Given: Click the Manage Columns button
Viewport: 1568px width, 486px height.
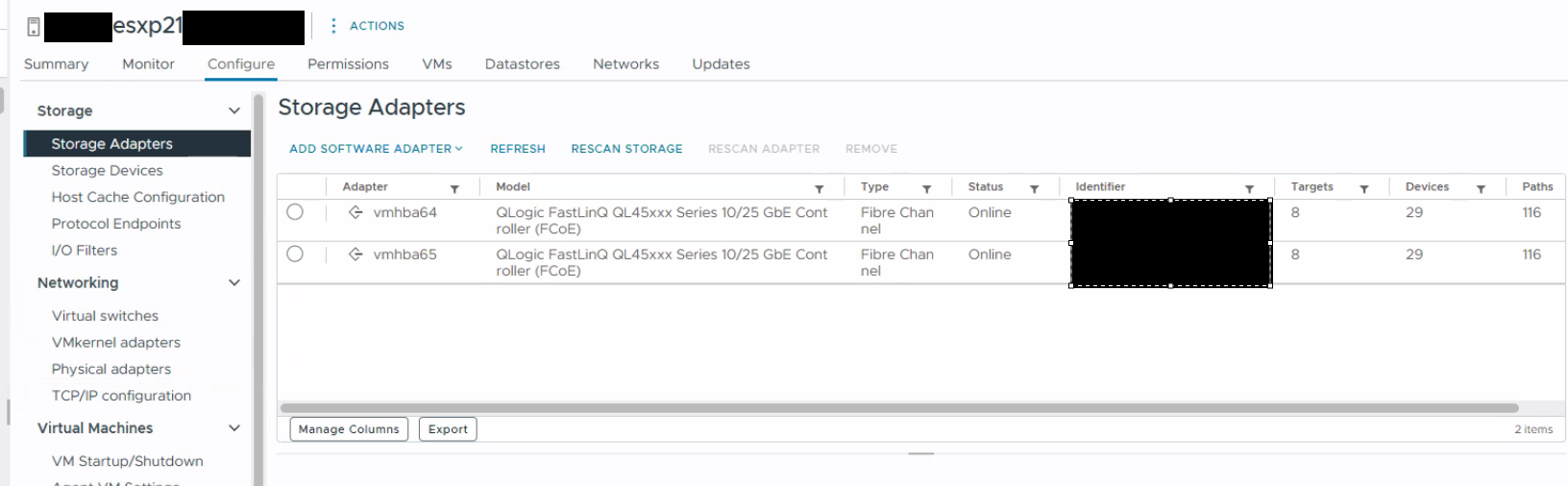Looking at the screenshot, I should (349, 429).
